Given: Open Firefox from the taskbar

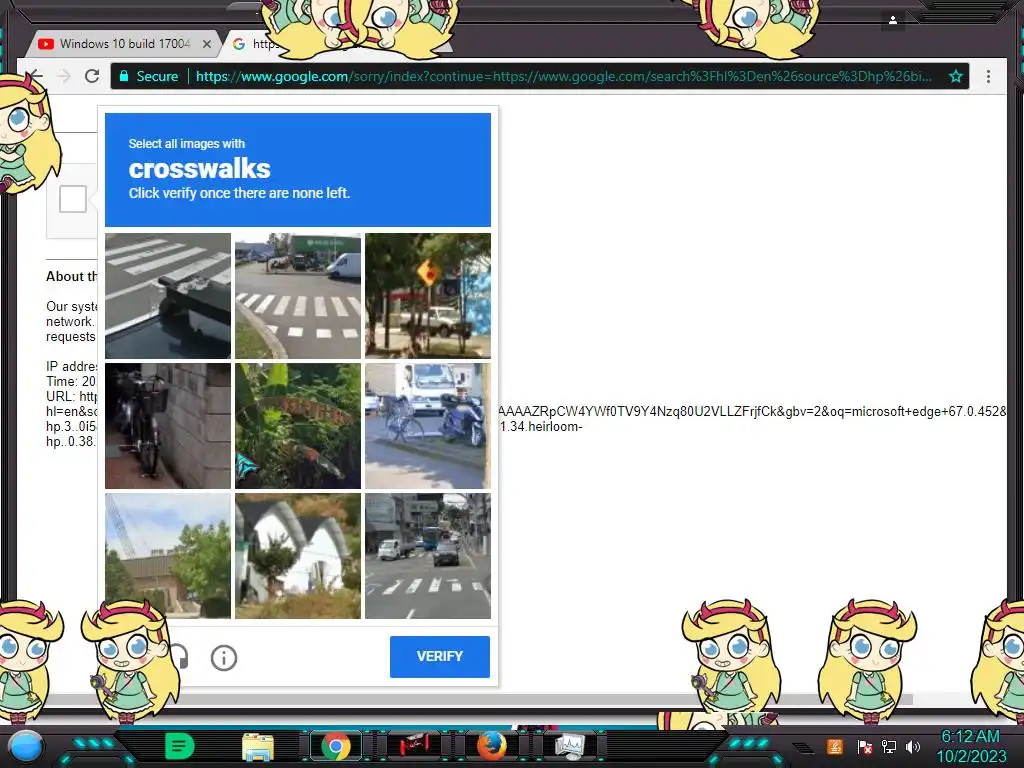Looking at the screenshot, I should click(x=492, y=746).
